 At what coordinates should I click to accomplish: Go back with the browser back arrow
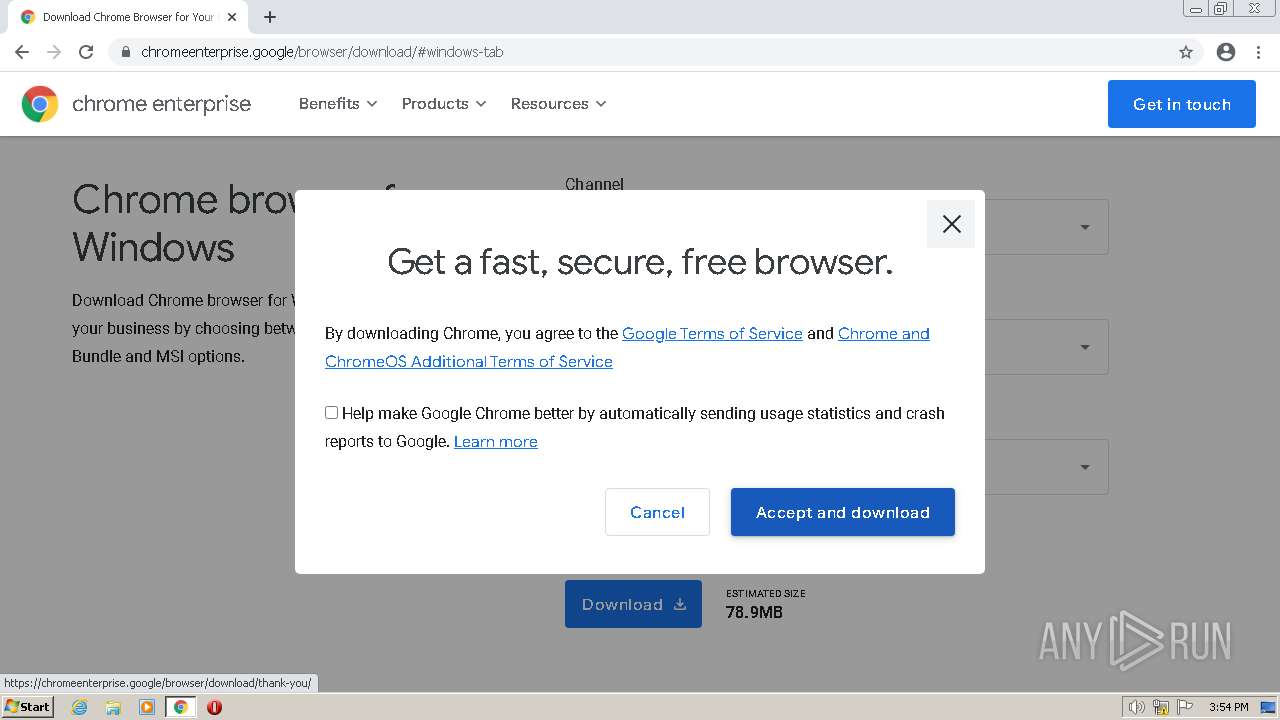[22, 52]
